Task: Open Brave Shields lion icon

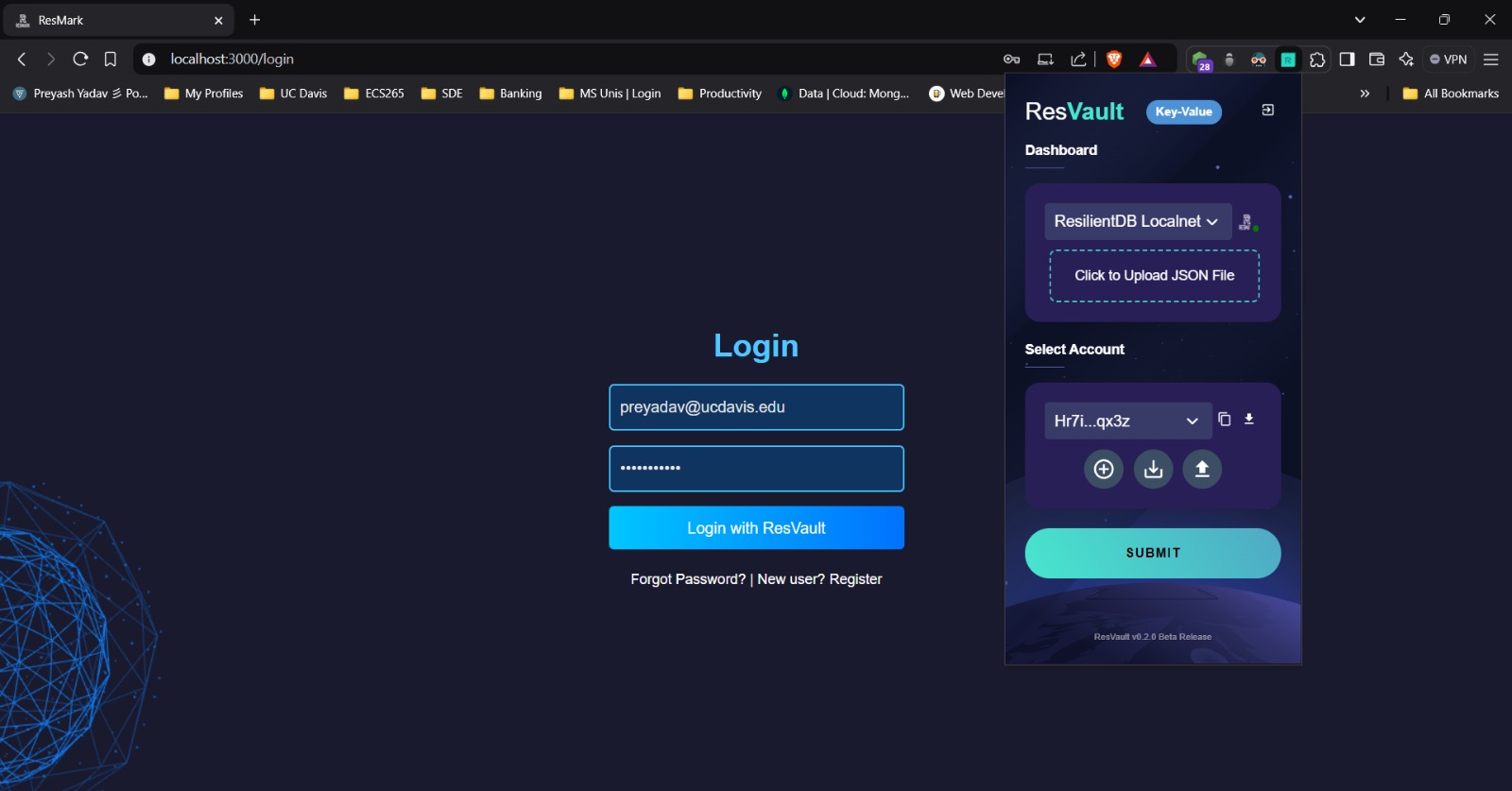Action: (x=1114, y=59)
